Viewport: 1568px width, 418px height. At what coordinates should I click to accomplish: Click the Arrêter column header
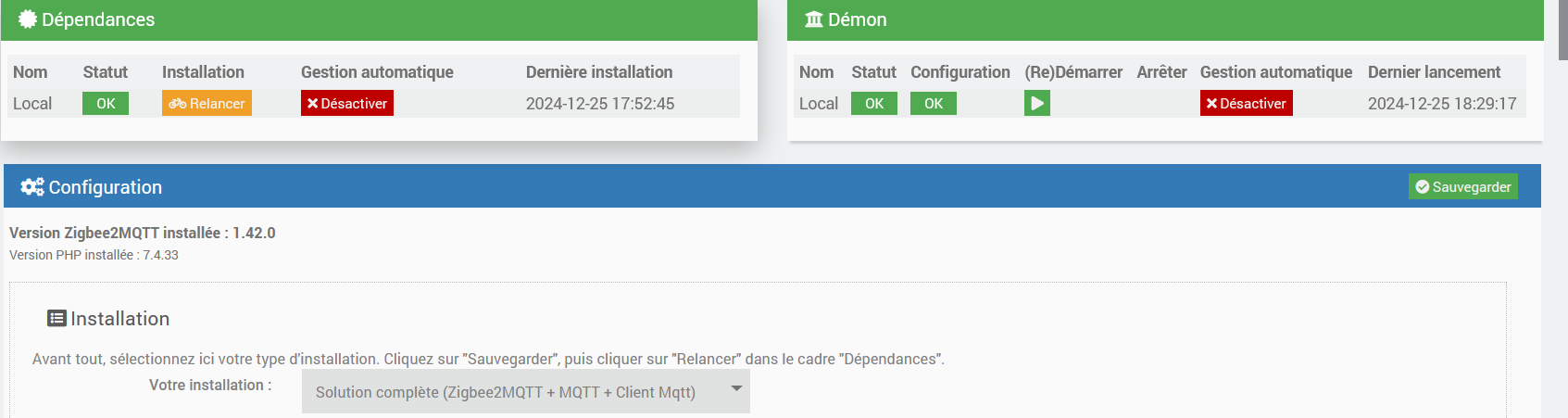pyautogui.click(x=1161, y=72)
